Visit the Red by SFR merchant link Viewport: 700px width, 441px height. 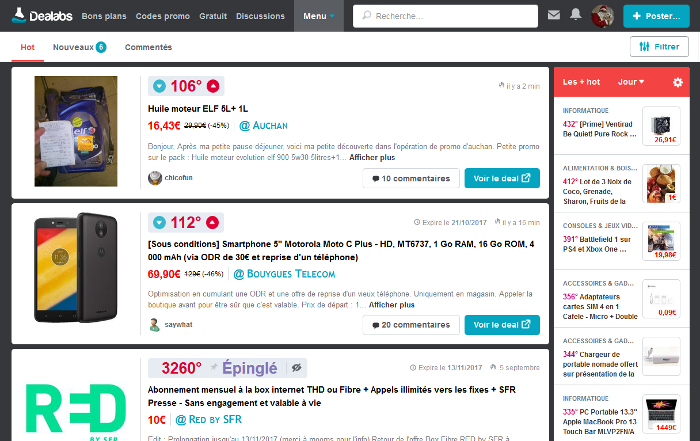pyautogui.click(x=208, y=420)
